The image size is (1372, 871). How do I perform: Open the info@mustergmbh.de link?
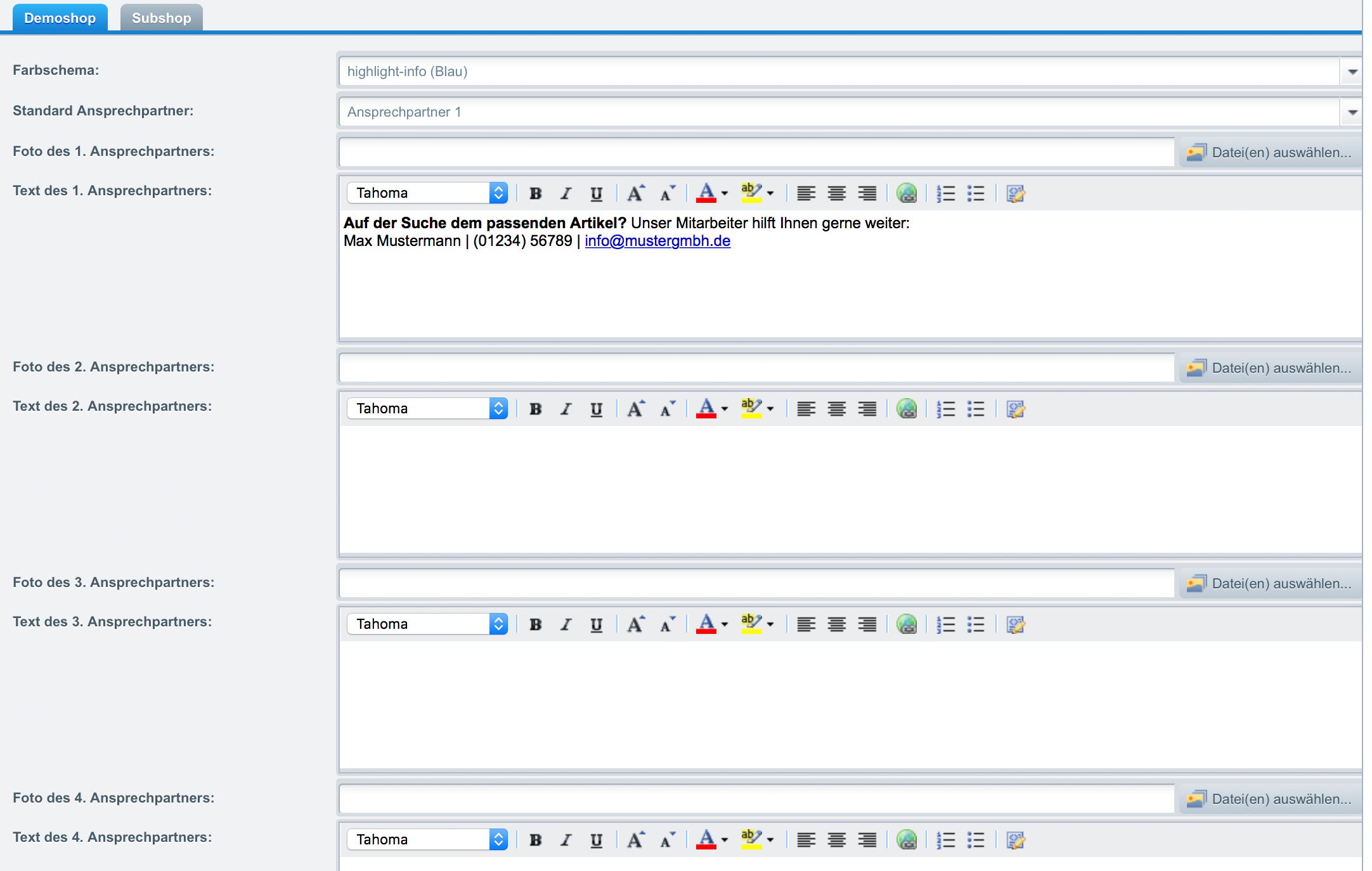[657, 241]
